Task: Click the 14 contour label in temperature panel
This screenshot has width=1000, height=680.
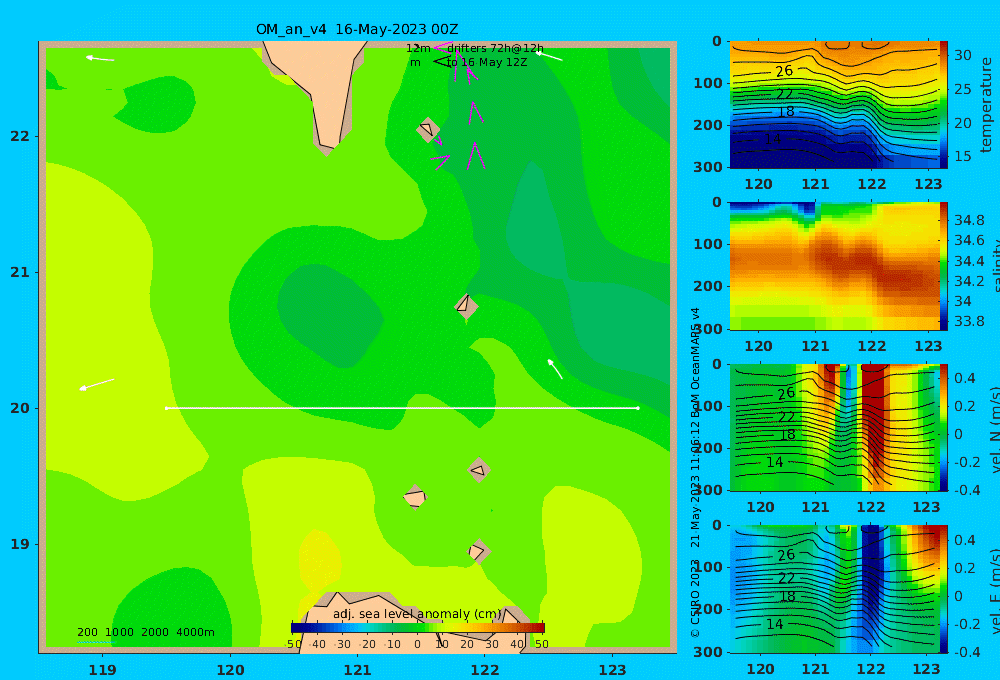Action: [773, 139]
